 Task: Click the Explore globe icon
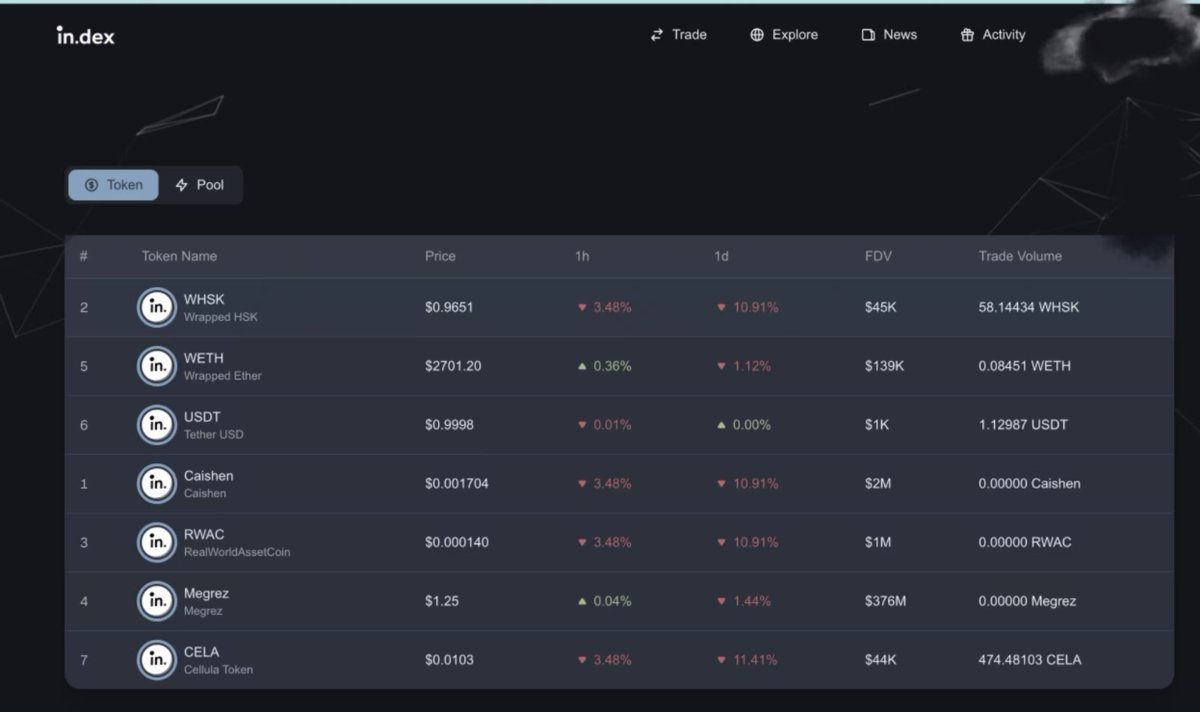pyautogui.click(x=757, y=35)
